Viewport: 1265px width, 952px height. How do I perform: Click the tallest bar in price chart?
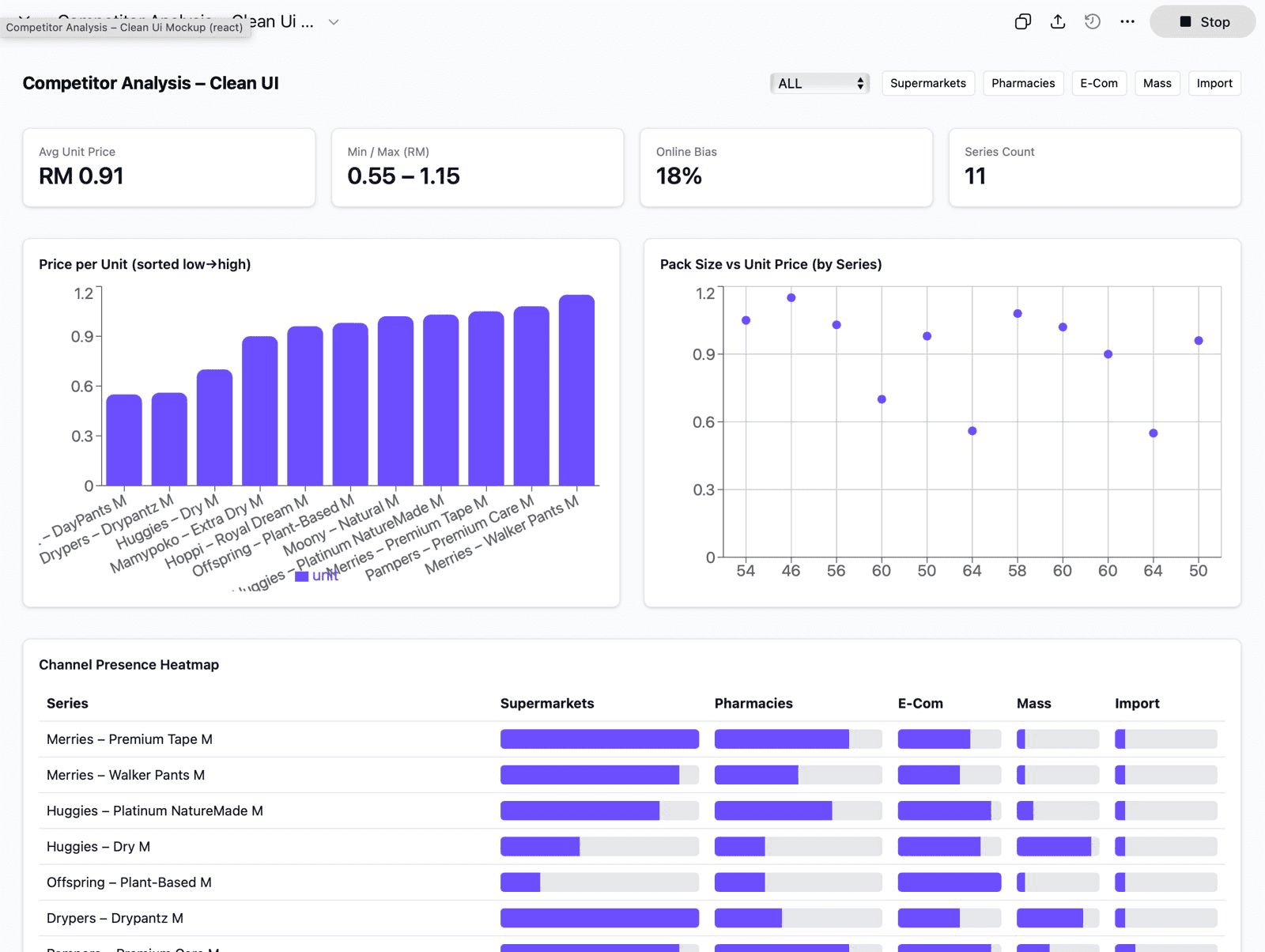tap(576, 390)
